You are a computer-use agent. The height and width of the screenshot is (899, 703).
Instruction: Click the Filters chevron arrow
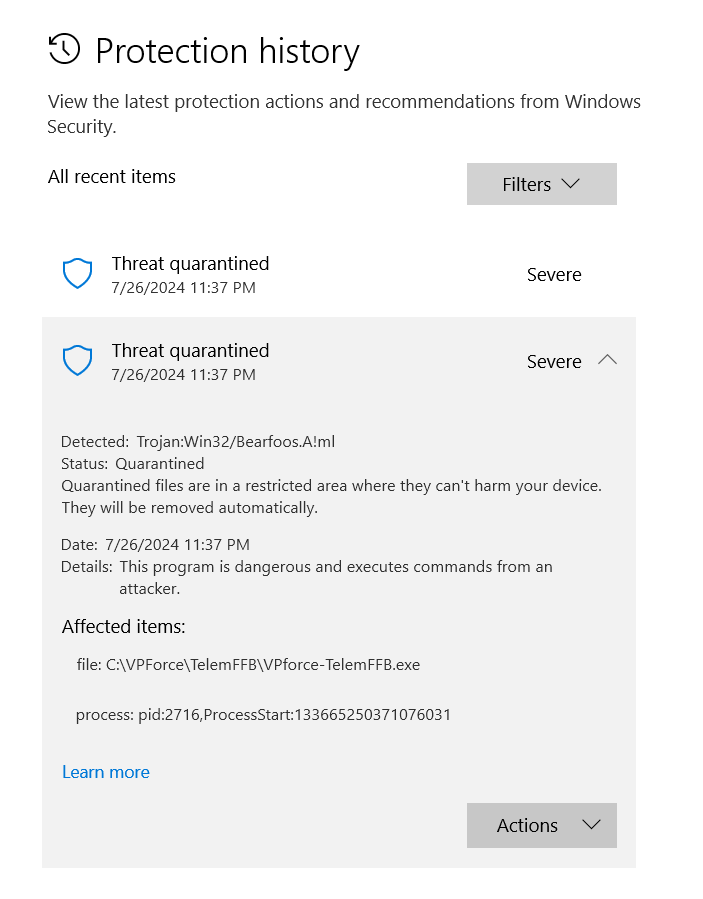(x=571, y=184)
